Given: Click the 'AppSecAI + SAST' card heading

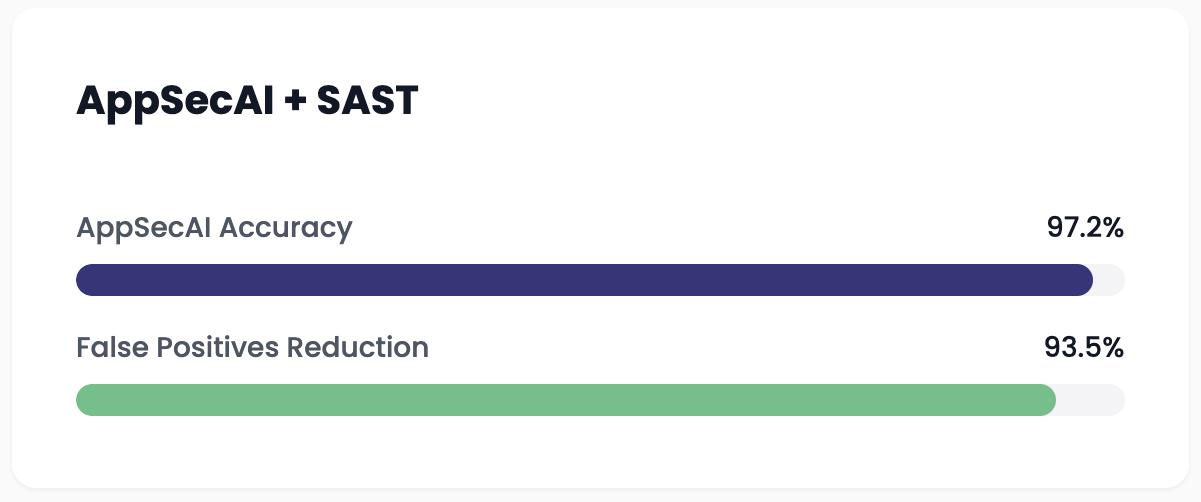Looking at the screenshot, I should coord(246,101).
